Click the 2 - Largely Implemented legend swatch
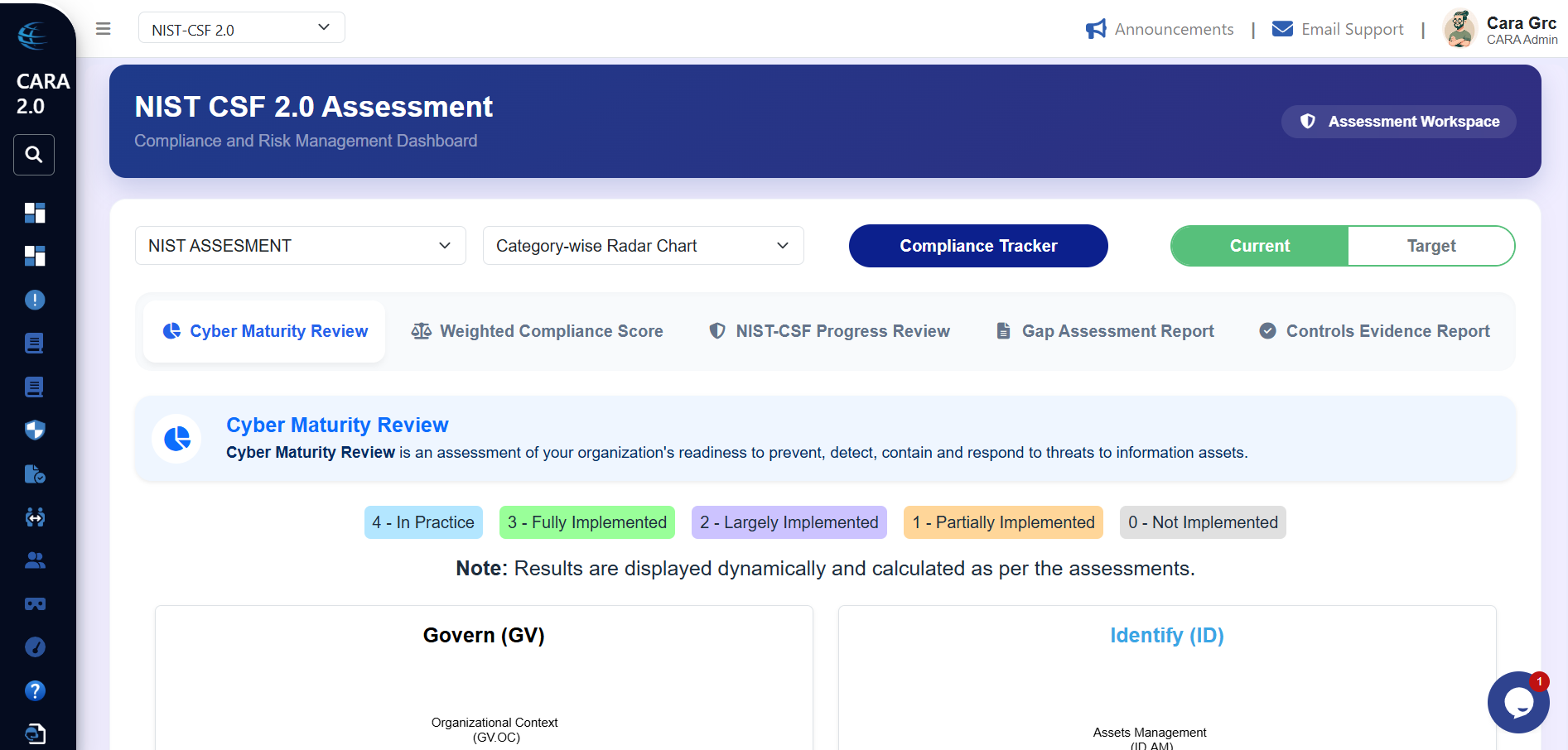This screenshot has height=750, width=1568. point(789,522)
